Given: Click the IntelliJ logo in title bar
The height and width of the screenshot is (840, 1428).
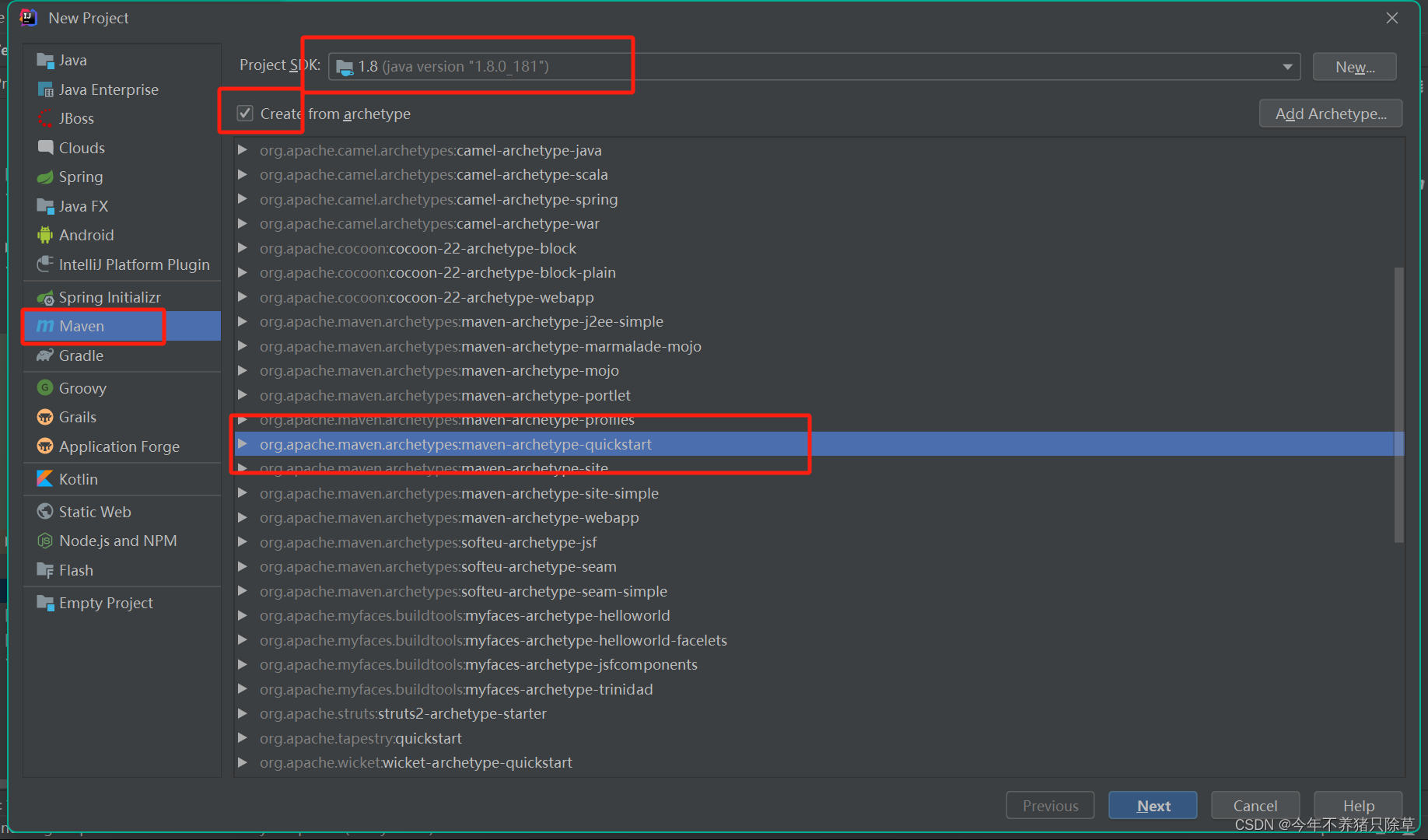Looking at the screenshot, I should click(x=28, y=18).
